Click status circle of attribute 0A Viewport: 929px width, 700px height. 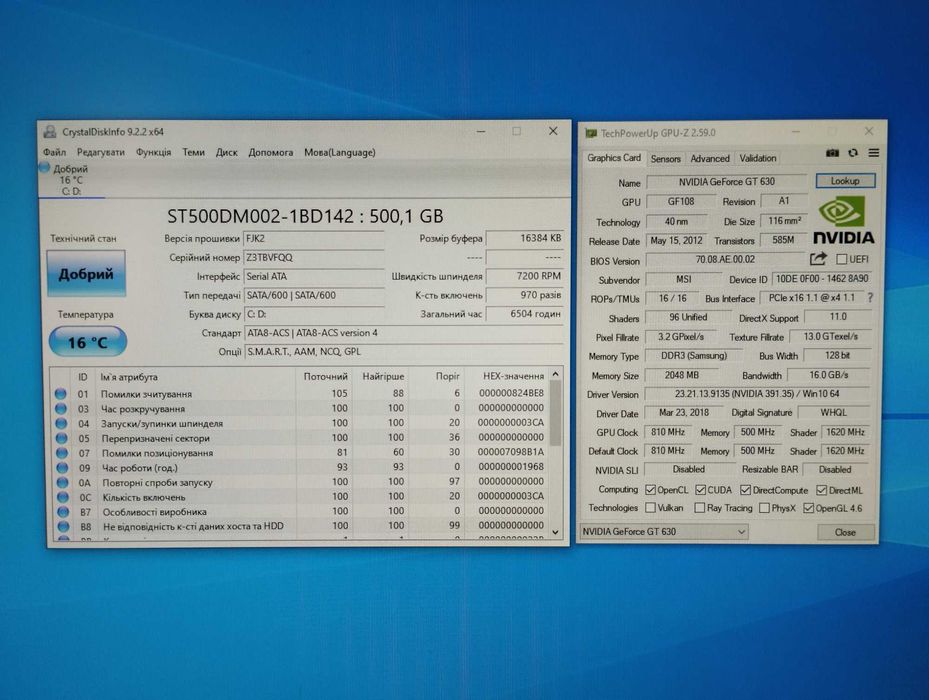(62, 482)
